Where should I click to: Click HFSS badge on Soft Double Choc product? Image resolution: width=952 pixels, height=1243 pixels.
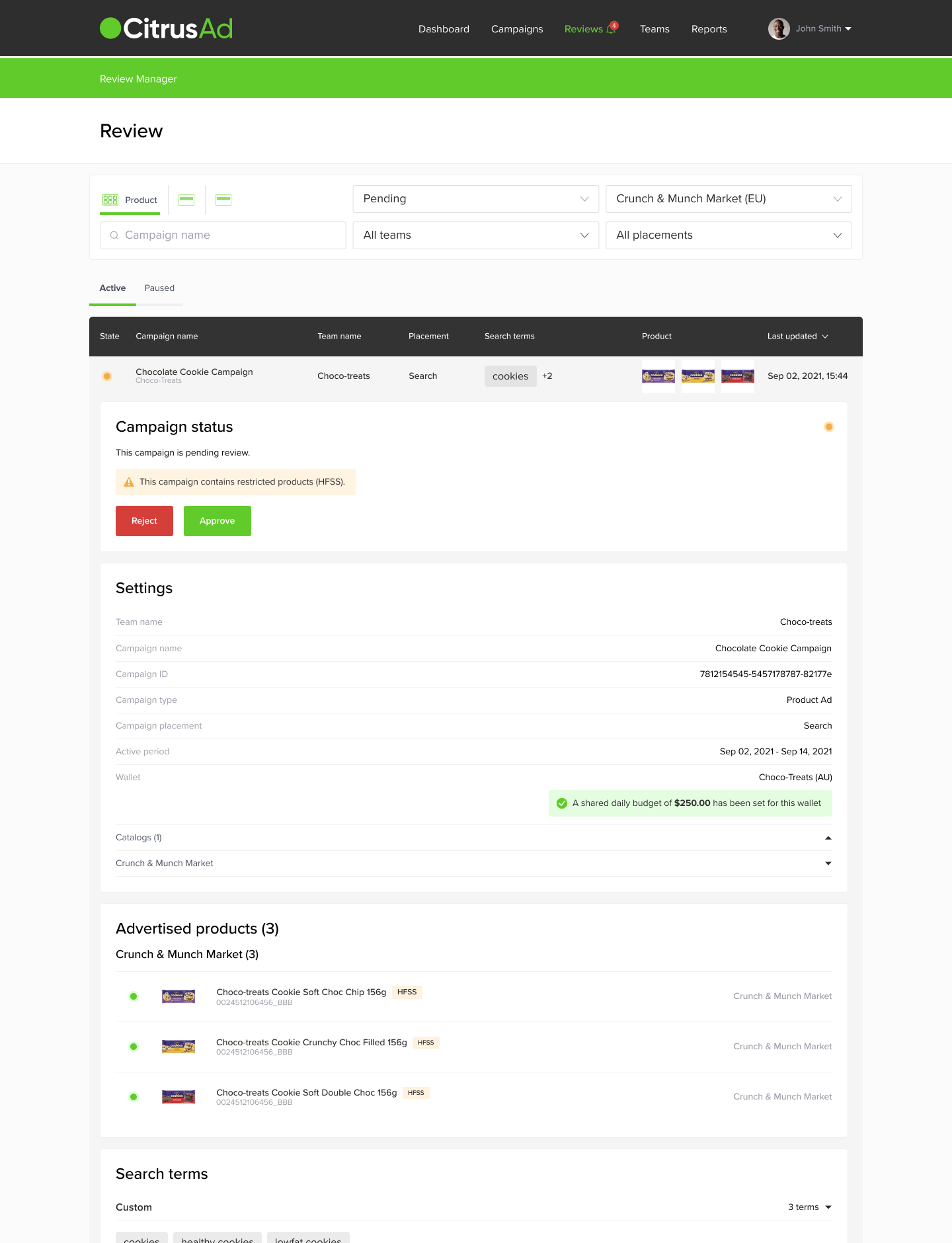click(416, 1093)
